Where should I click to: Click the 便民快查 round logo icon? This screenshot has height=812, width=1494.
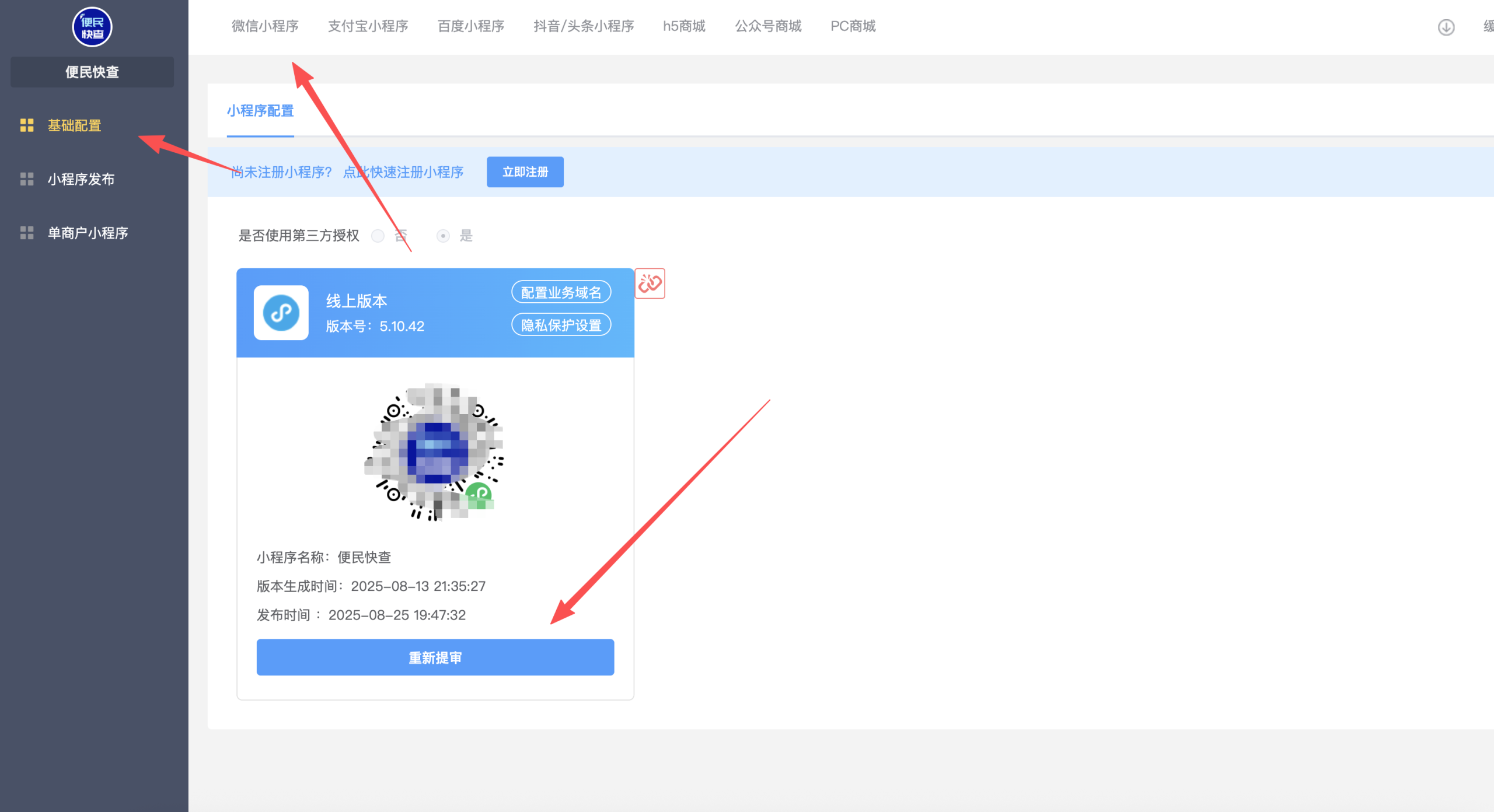point(92,27)
